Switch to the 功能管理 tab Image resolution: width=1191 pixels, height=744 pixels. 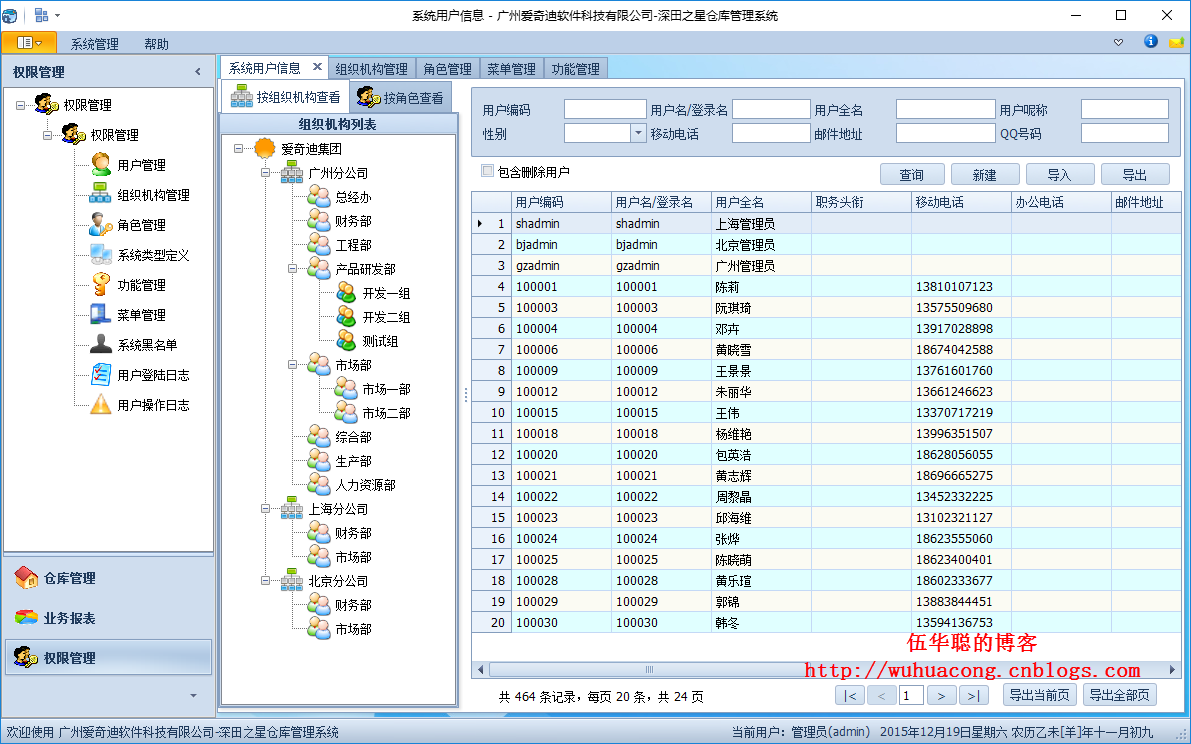pos(576,68)
